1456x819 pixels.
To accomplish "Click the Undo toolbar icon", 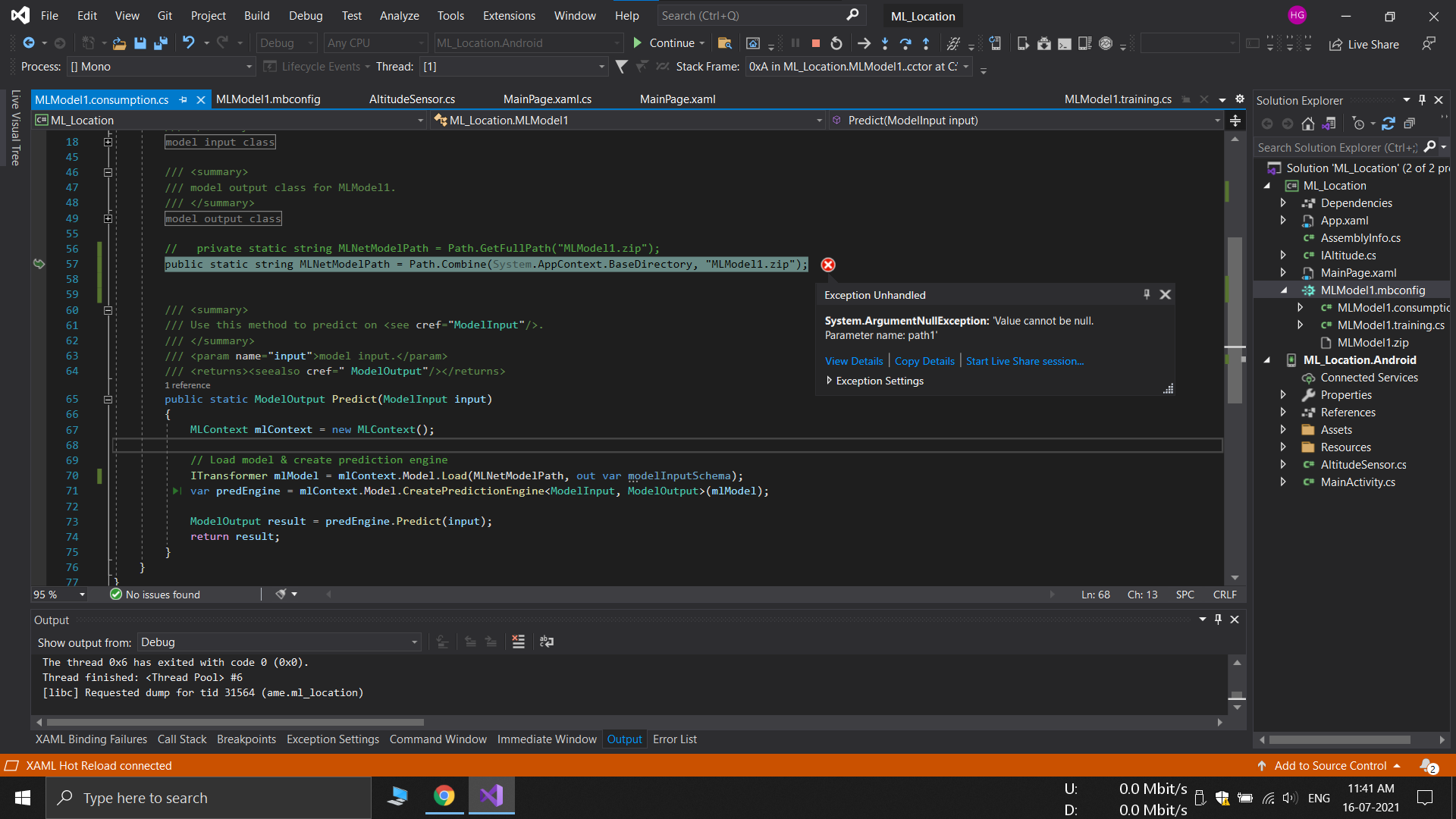I will point(188,43).
